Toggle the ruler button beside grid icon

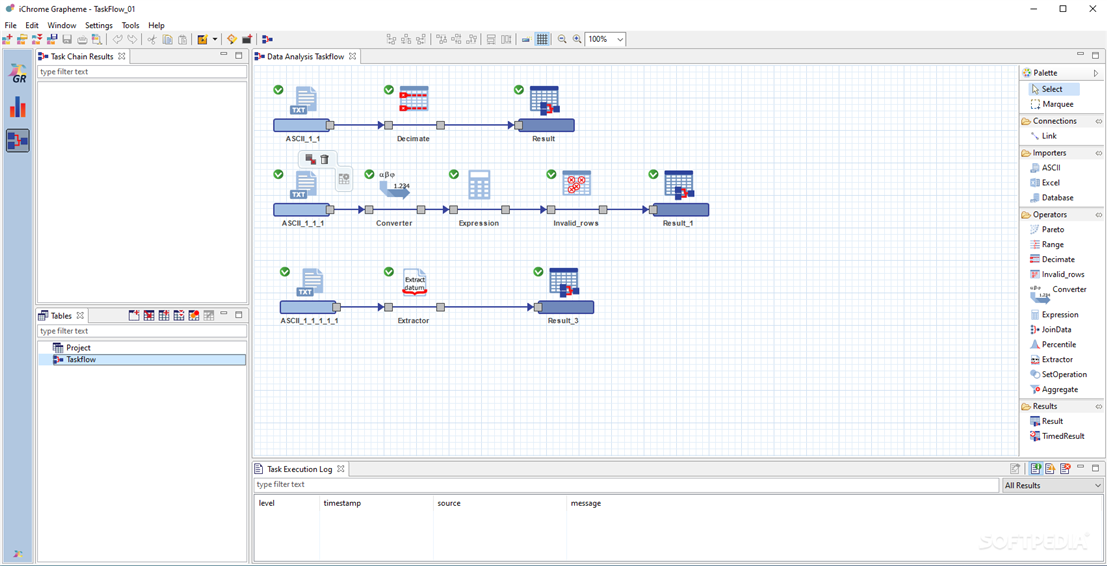point(527,40)
